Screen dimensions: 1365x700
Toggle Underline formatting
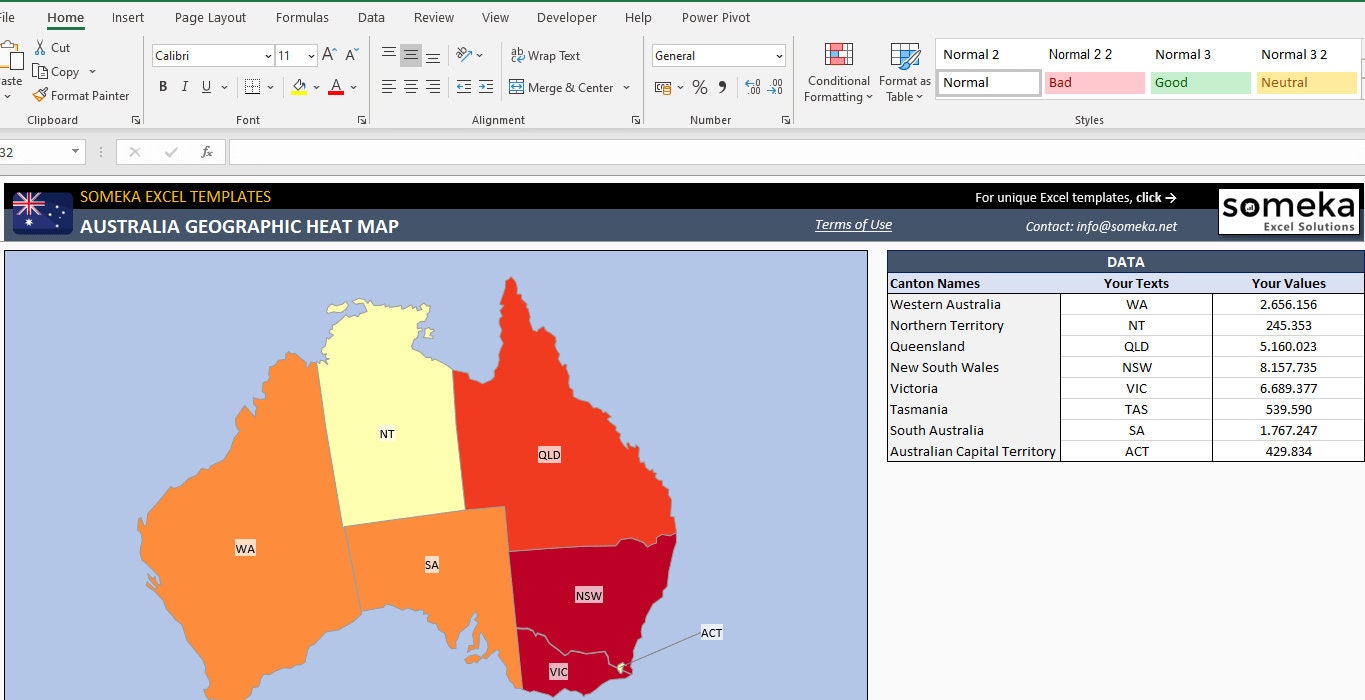[206, 87]
